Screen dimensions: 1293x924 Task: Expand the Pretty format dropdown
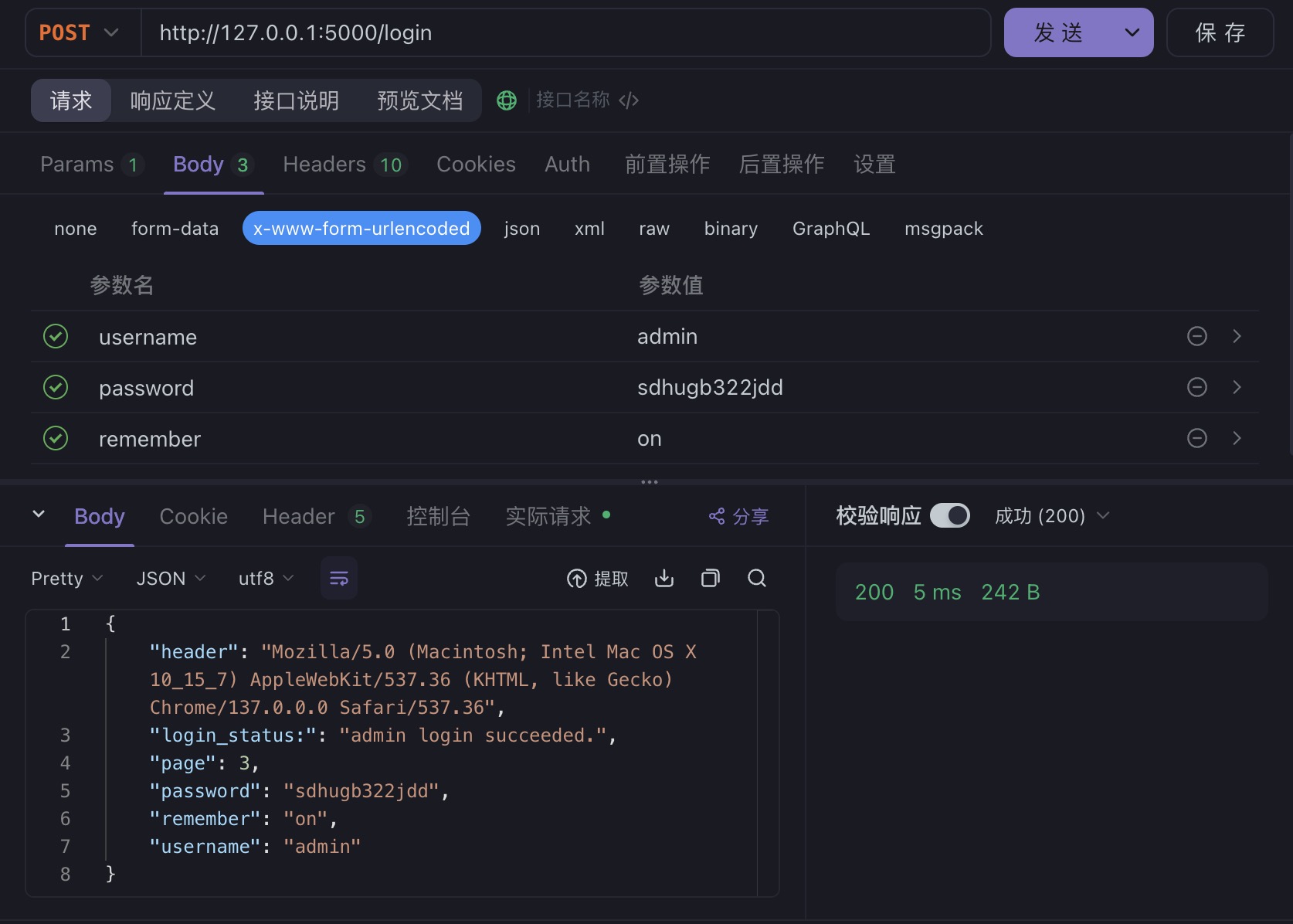pyautogui.click(x=66, y=579)
